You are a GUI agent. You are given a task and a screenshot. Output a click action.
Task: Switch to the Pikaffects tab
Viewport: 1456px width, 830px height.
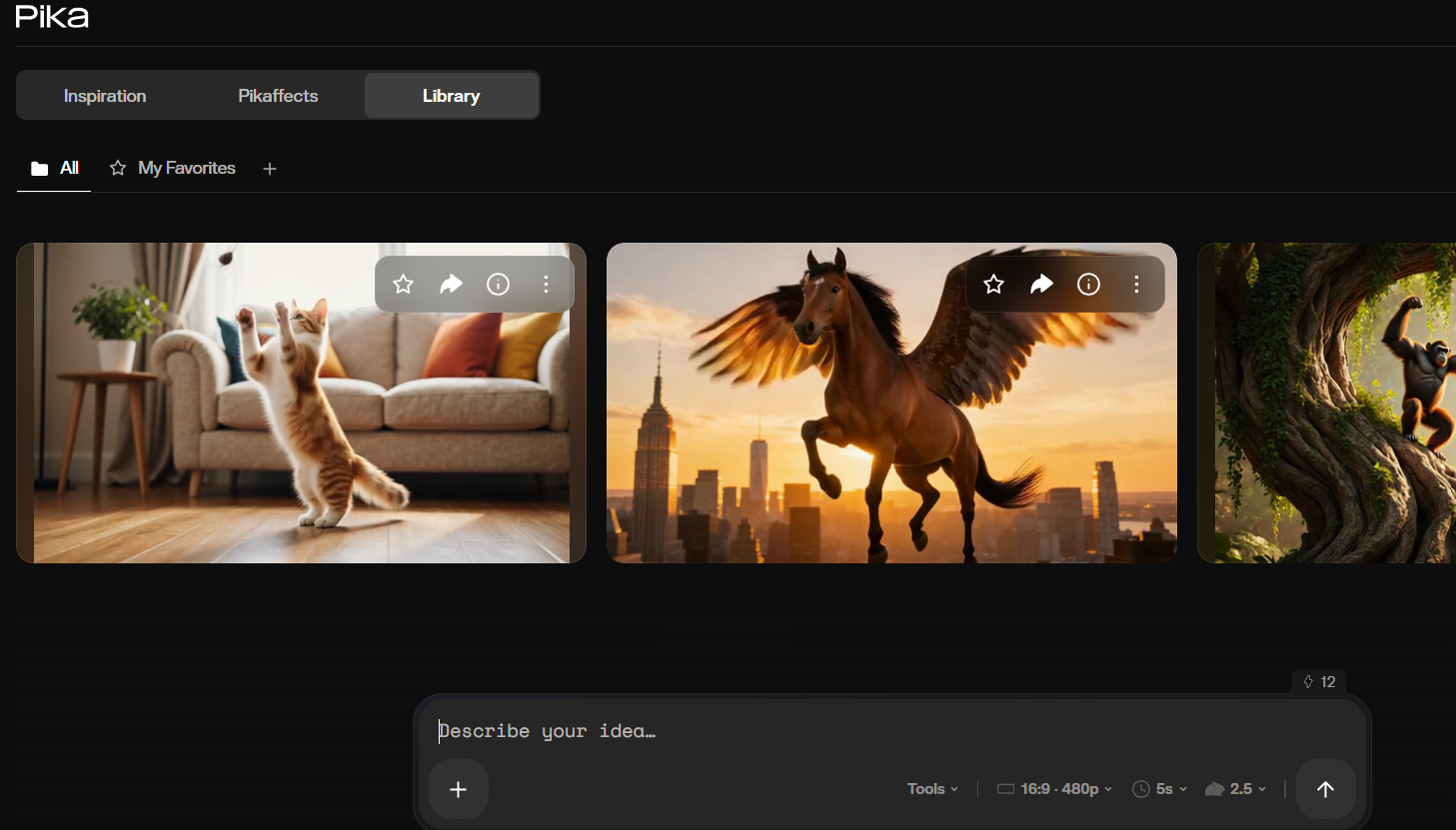pos(278,96)
